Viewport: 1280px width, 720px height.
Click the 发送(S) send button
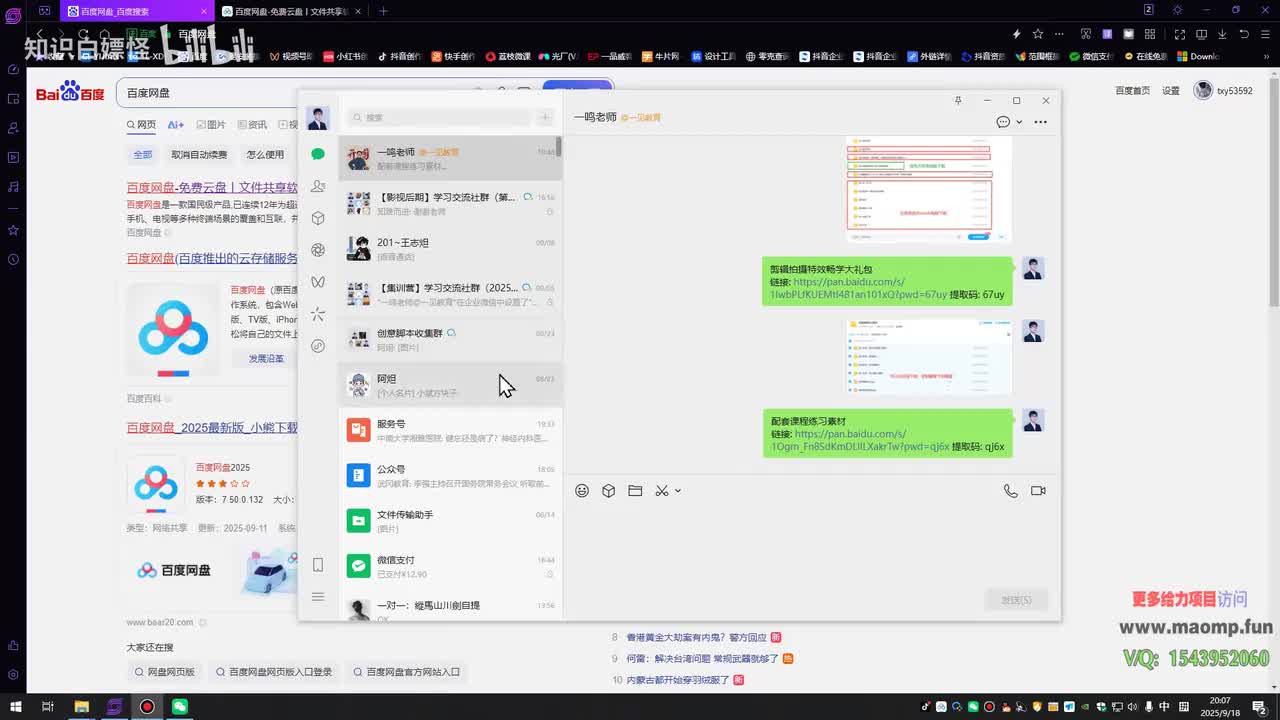(1016, 599)
